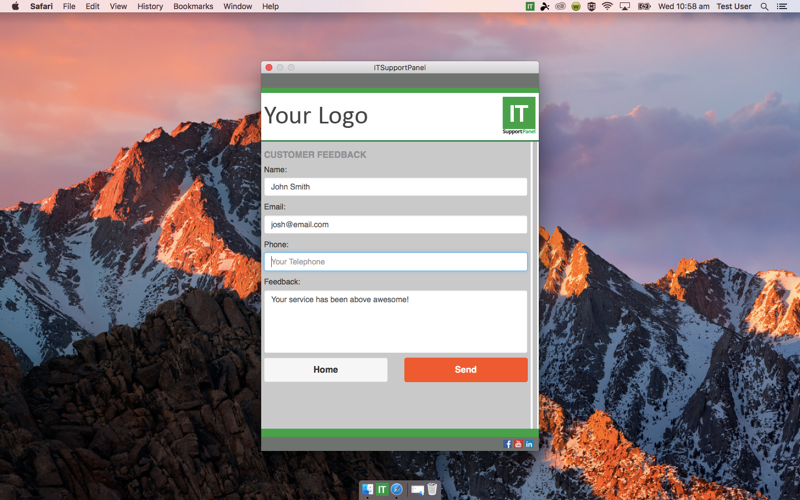This screenshot has width=800, height=500.
Task: Click the Feedback: label
Action: [x=282, y=282]
